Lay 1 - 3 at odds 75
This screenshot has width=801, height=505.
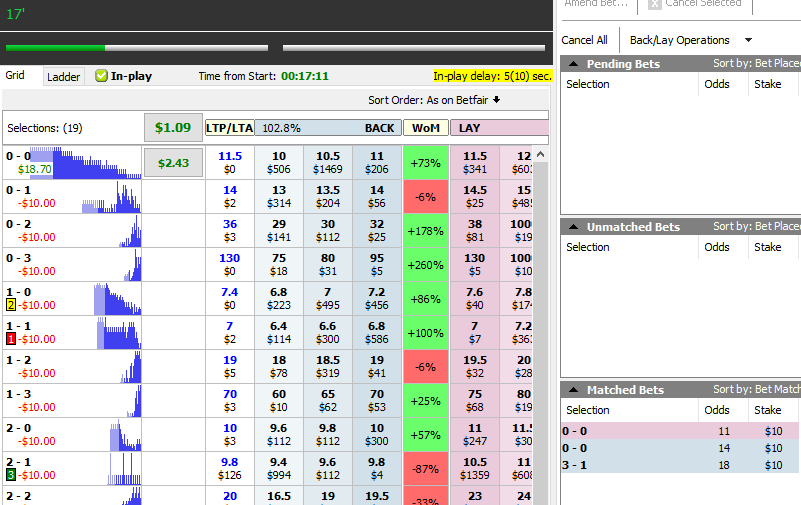[475, 400]
